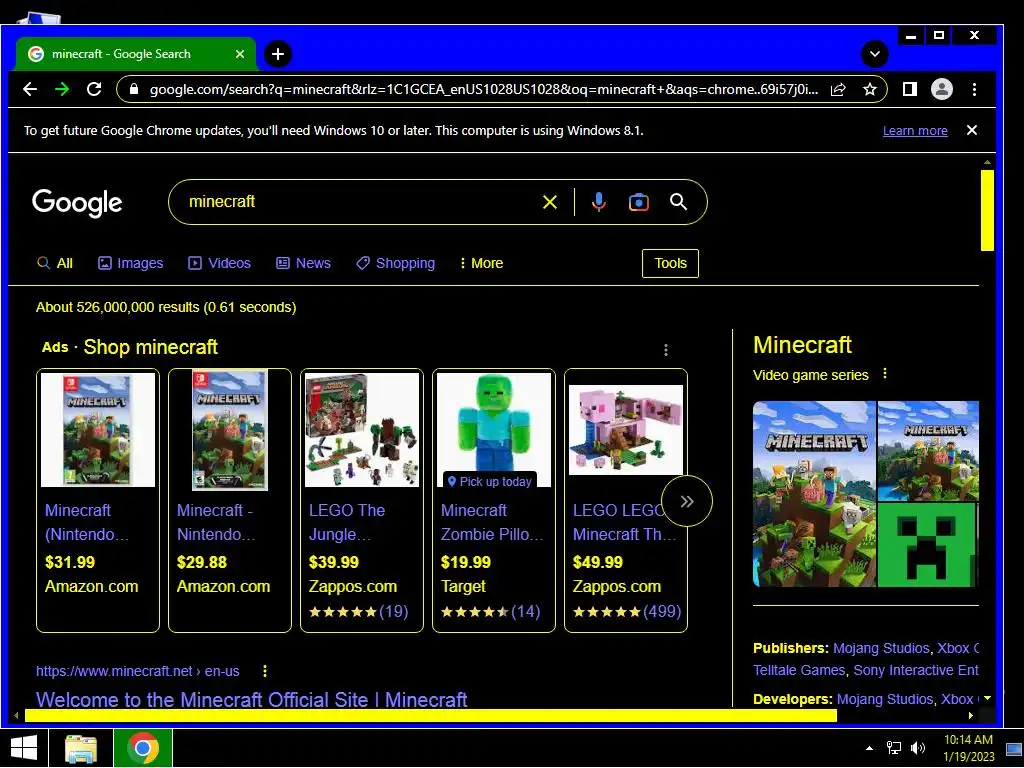Bookmark this tab with the star icon
The image size is (1024, 768).
(869, 89)
